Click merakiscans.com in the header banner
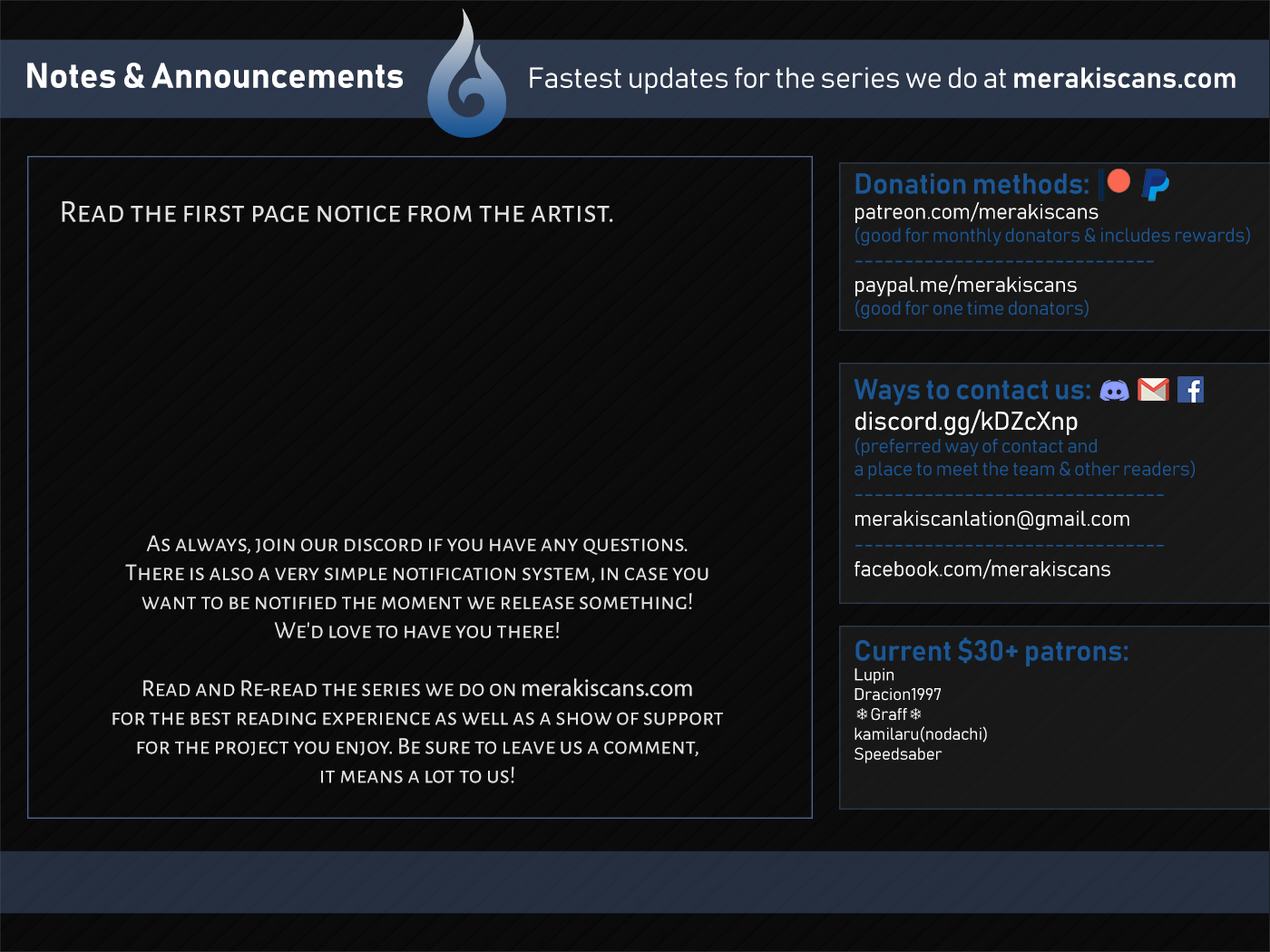Screen dimensions: 1270x952 (1124, 79)
